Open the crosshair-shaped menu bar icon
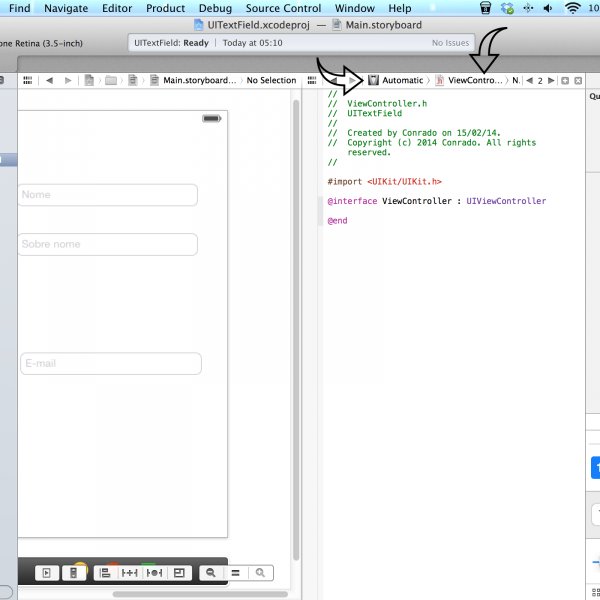 click(528, 8)
